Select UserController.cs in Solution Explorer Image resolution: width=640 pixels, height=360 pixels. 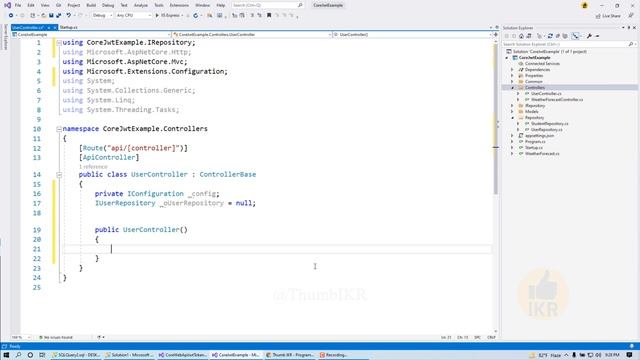click(546, 94)
